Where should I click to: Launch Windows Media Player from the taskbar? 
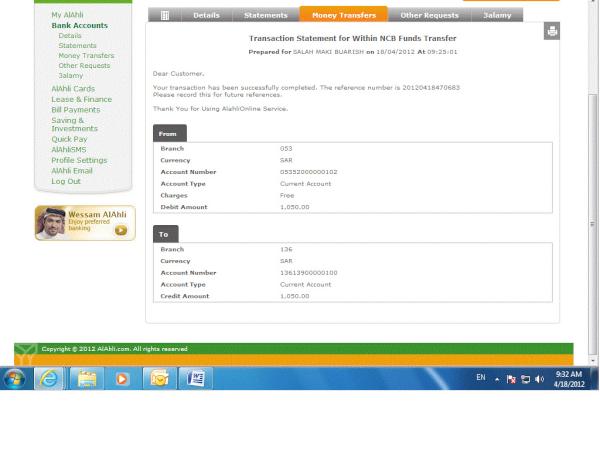coord(122,379)
